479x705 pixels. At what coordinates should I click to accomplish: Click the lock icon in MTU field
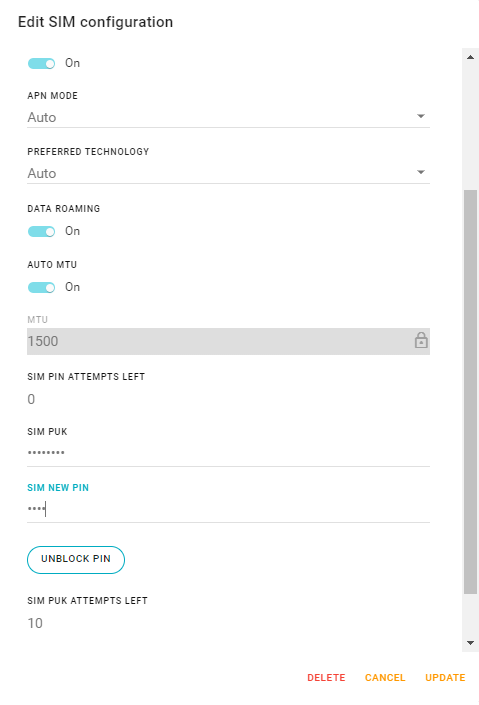[421, 340]
